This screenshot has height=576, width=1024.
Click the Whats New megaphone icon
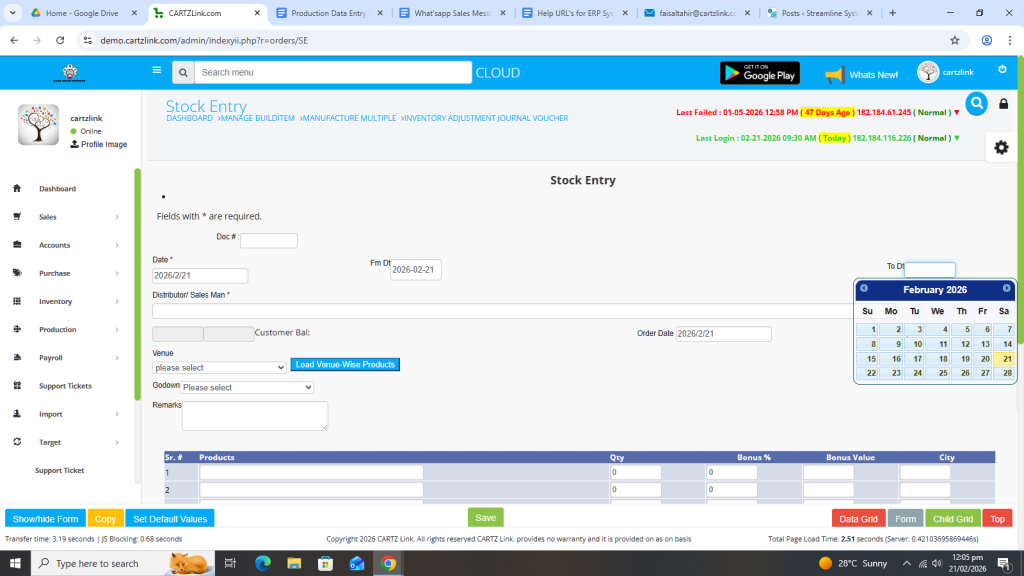834,74
